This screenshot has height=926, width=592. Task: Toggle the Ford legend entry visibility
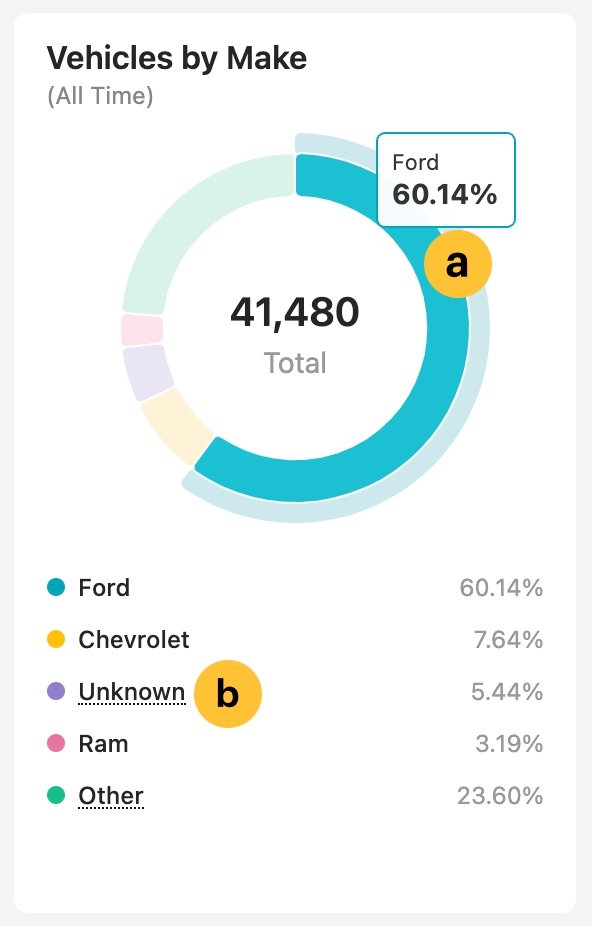tap(104, 588)
